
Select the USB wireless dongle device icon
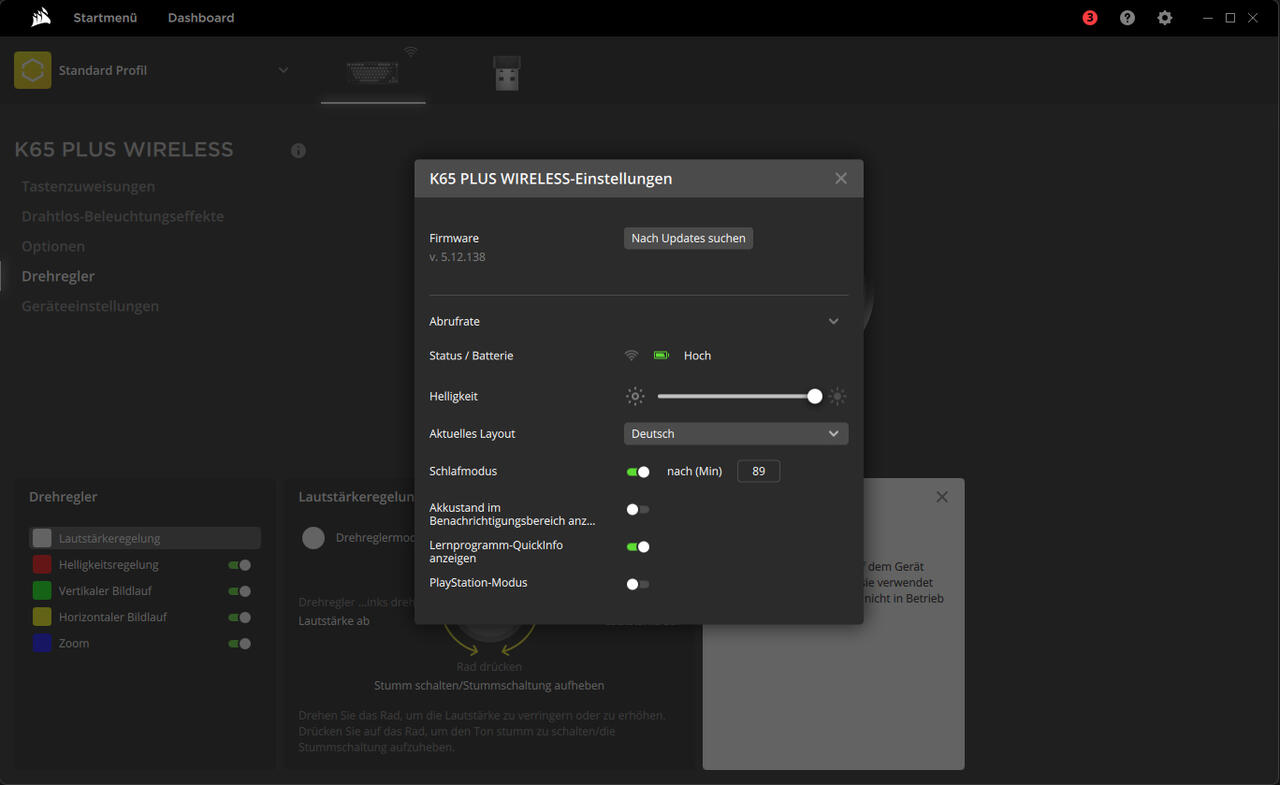pos(507,73)
